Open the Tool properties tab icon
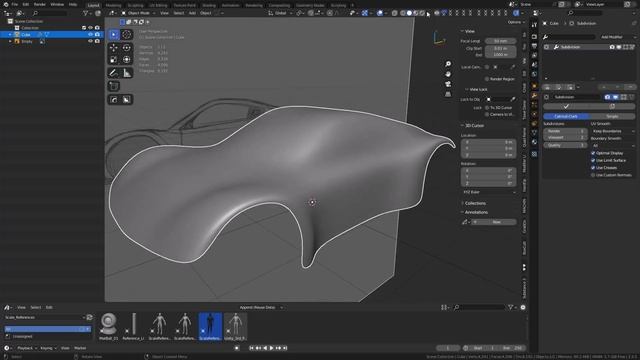Screen dimensions: 640x360 click(x=534, y=25)
